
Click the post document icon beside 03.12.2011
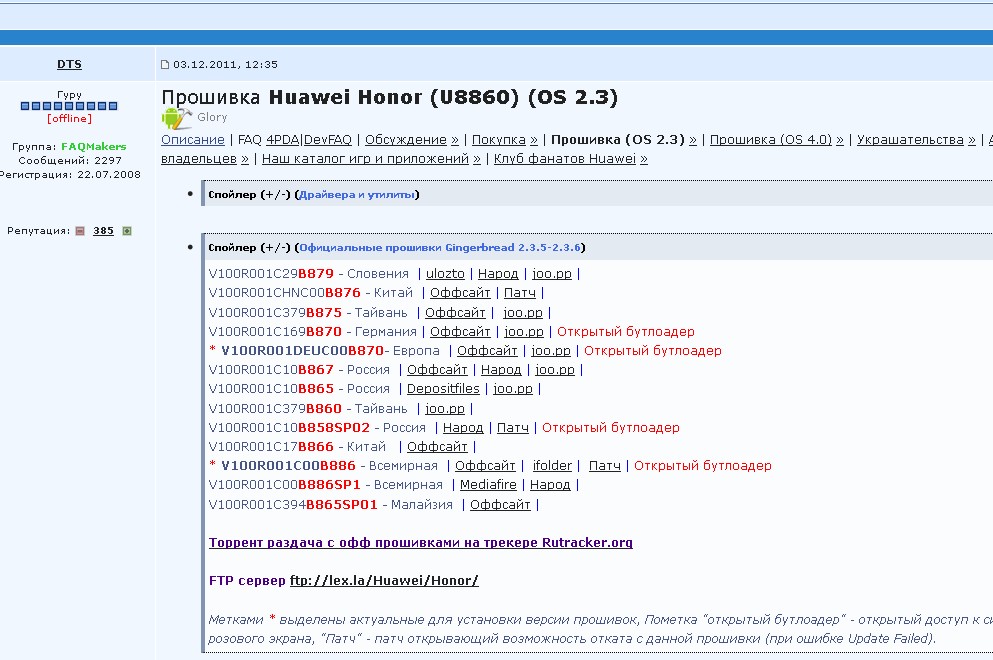click(x=165, y=65)
